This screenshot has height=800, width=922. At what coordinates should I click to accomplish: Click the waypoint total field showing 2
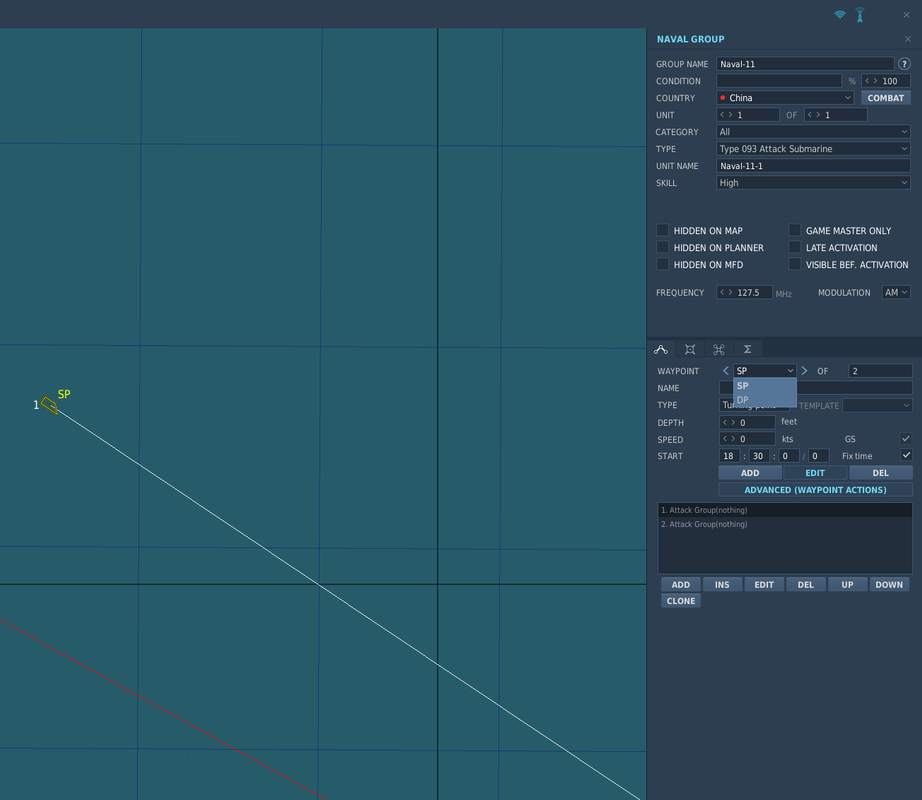pos(880,371)
